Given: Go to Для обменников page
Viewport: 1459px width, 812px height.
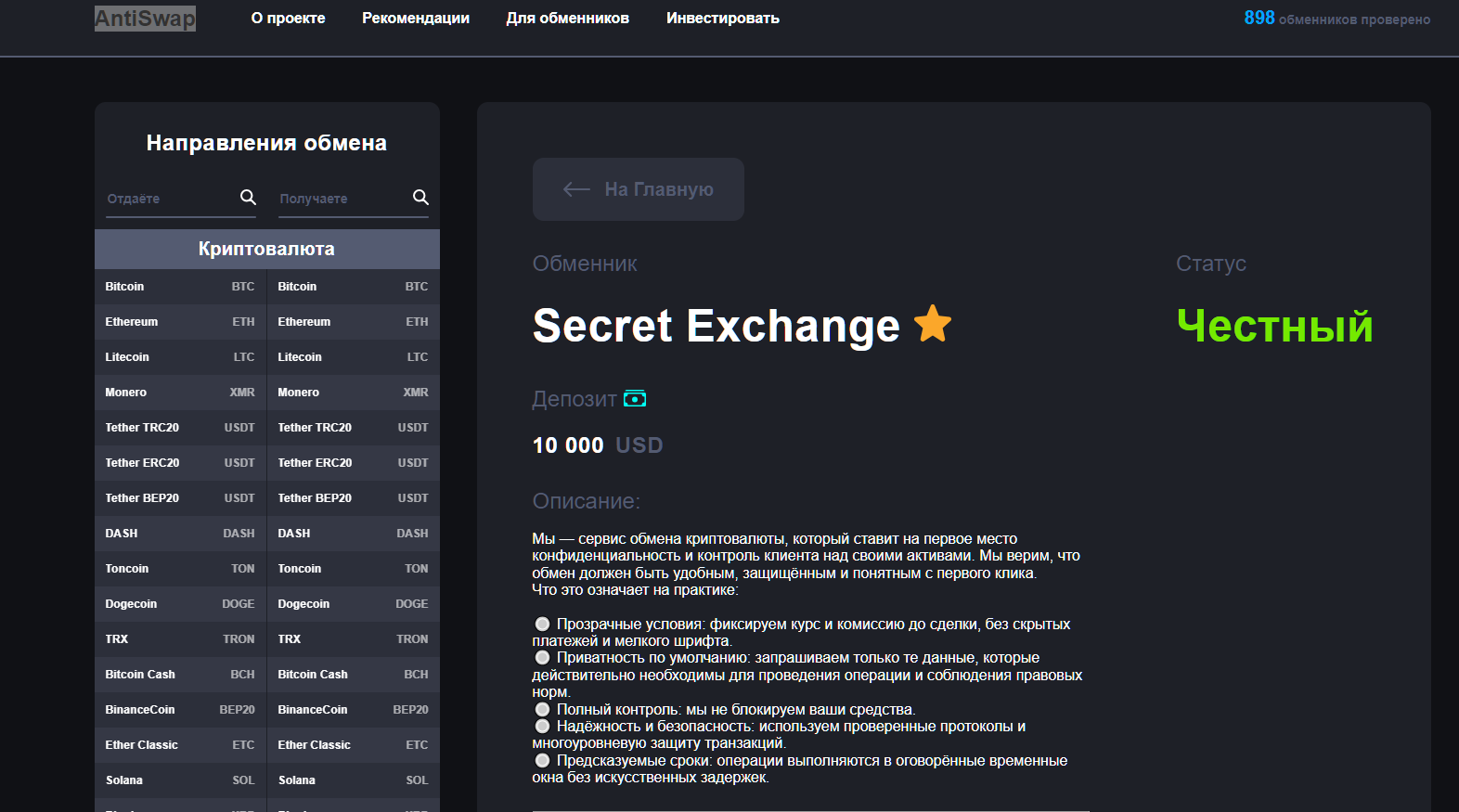Looking at the screenshot, I should [x=567, y=19].
